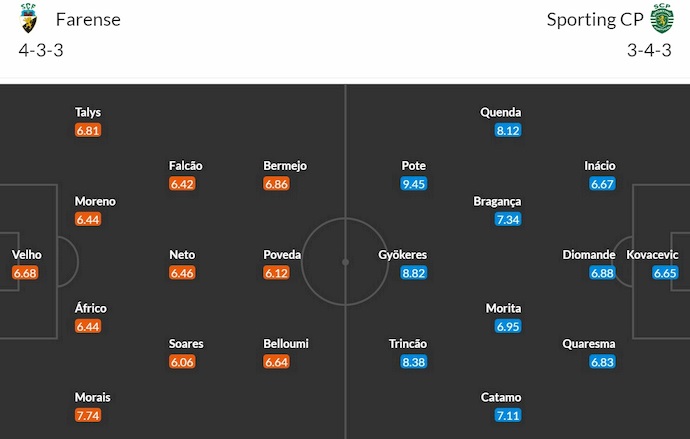
Task: Click the Farense 4-3-3 formation label
Action: click(41, 51)
